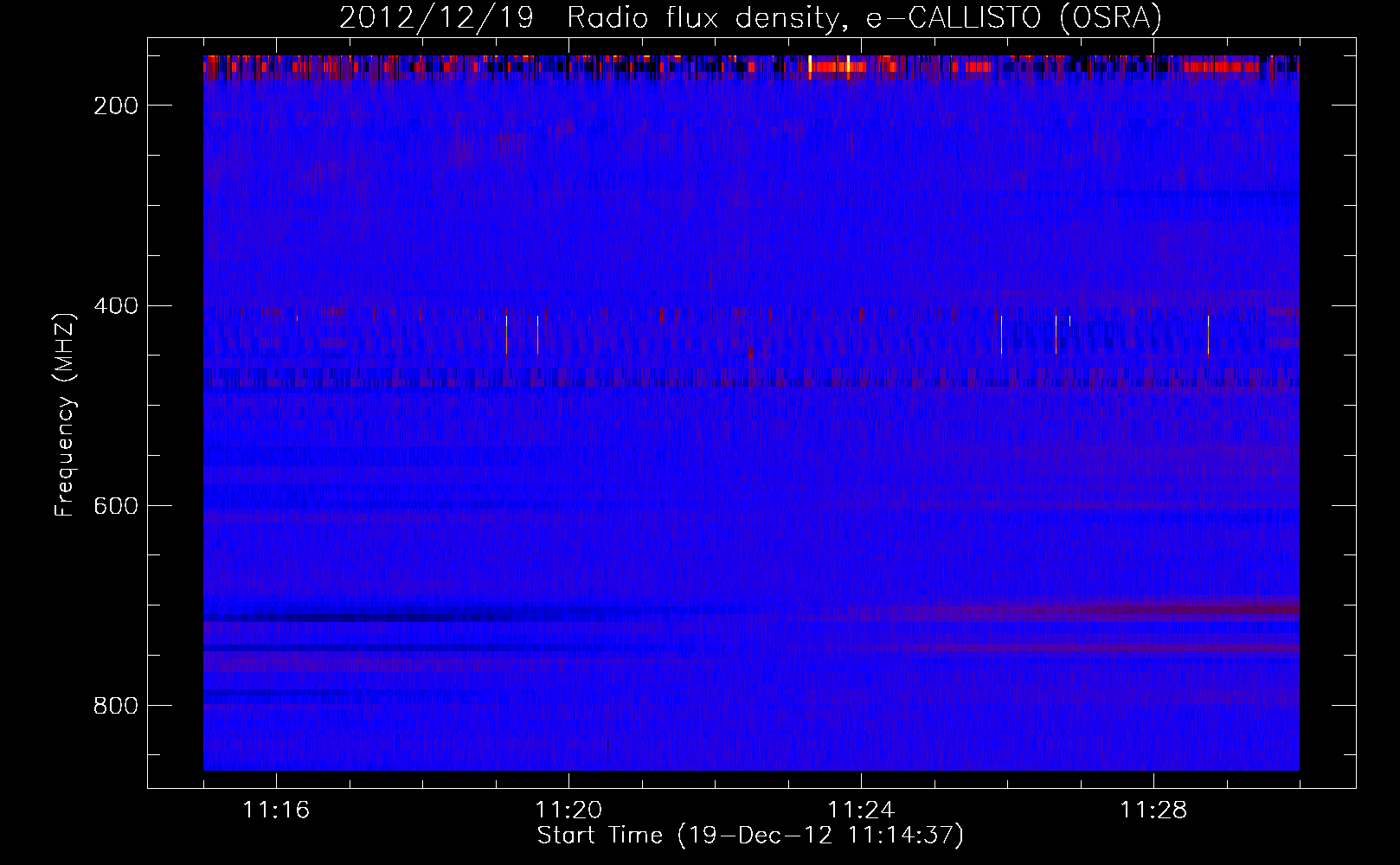
Task: Click the 400 frequency tick label
Action: click(x=115, y=306)
